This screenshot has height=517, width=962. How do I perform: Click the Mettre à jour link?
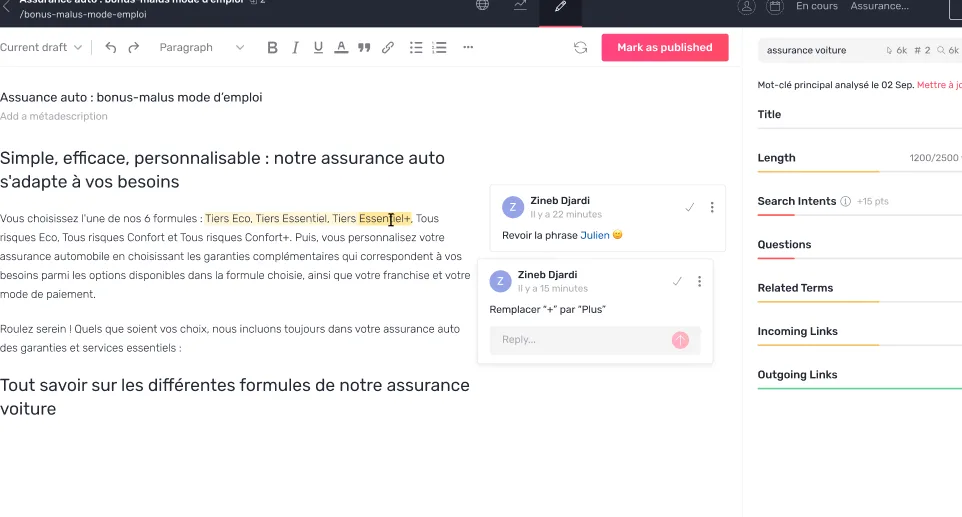click(939, 85)
